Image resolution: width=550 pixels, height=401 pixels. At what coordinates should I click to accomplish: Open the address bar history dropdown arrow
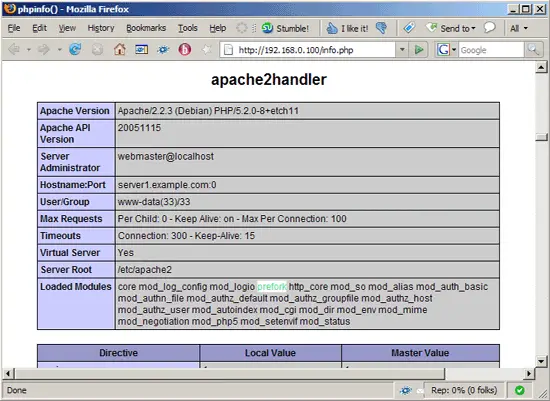[402, 50]
